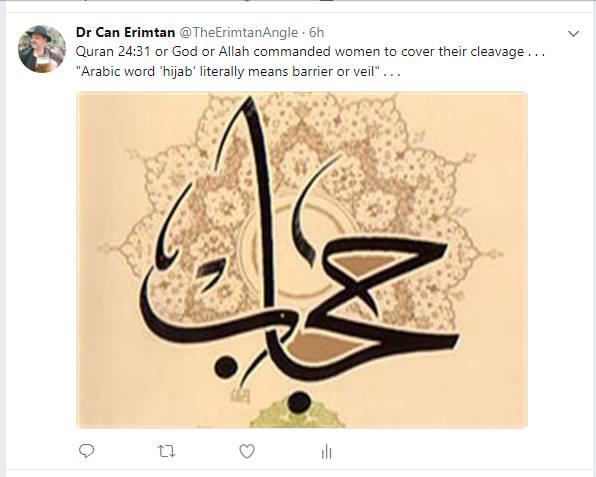Open the tweet analytics bar chart icon

pyautogui.click(x=327, y=452)
